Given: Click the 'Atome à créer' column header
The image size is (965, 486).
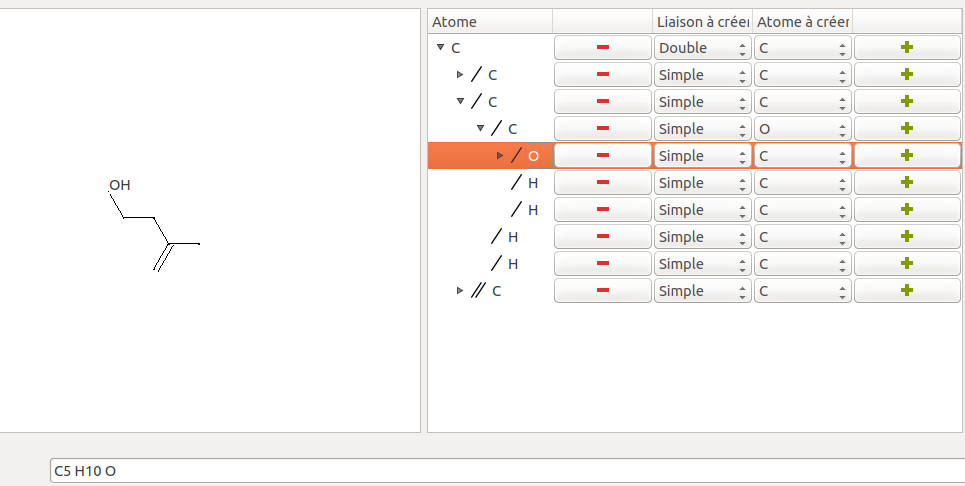Looking at the screenshot, I should [802, 22].
